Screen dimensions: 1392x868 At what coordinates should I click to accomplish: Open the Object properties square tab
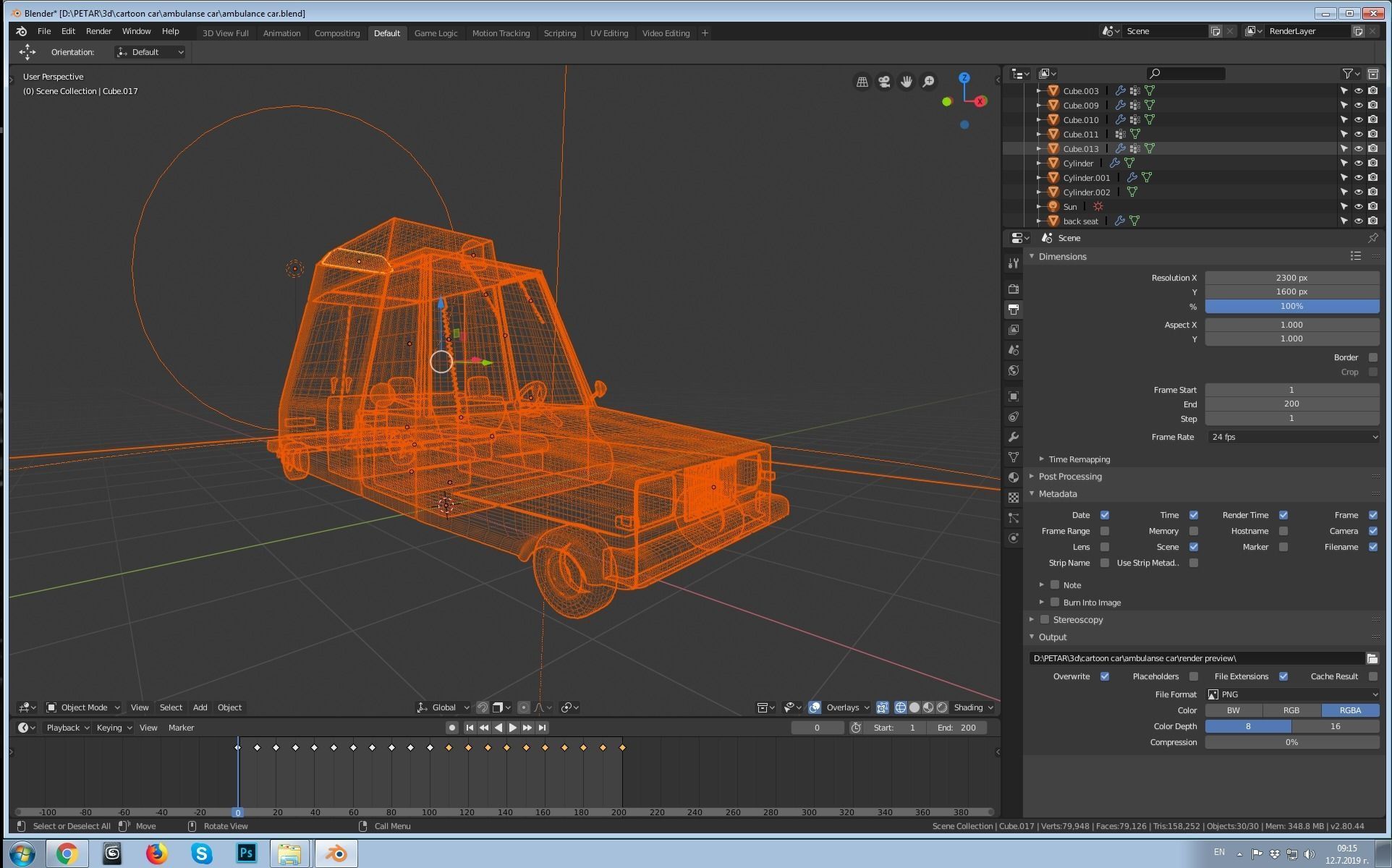(x=1014, y=396)
